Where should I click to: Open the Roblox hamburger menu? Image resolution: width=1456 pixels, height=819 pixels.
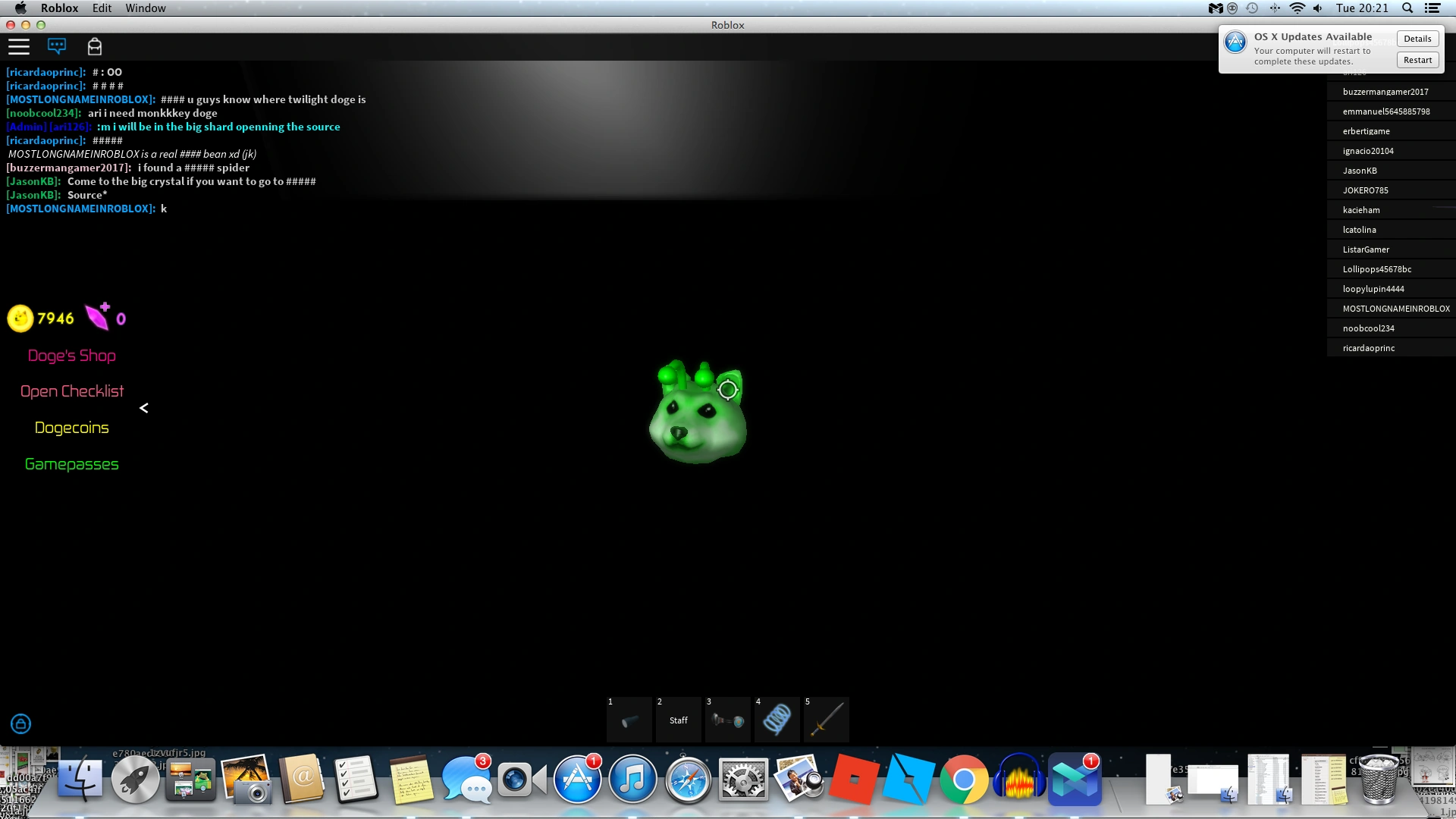pos(19,46)
